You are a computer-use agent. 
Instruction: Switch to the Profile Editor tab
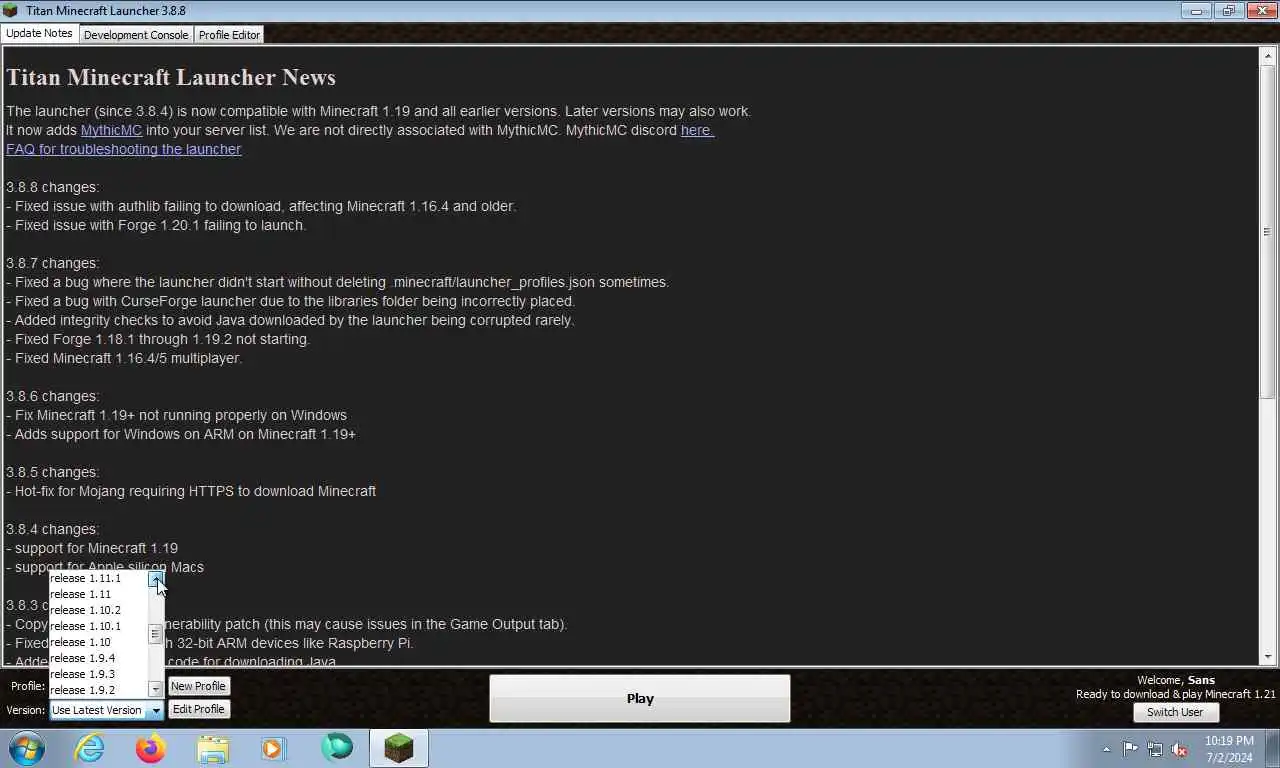click(x=229, y=35)
